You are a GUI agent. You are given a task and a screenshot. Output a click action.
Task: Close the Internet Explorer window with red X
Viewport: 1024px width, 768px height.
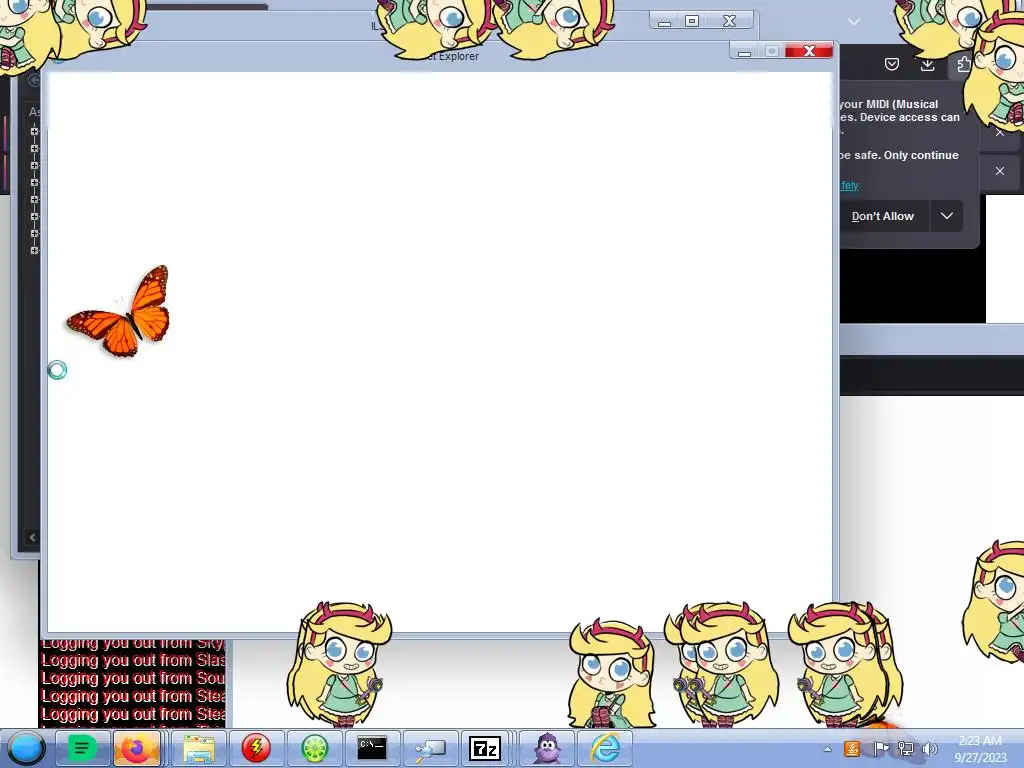[x=809, y=51]
